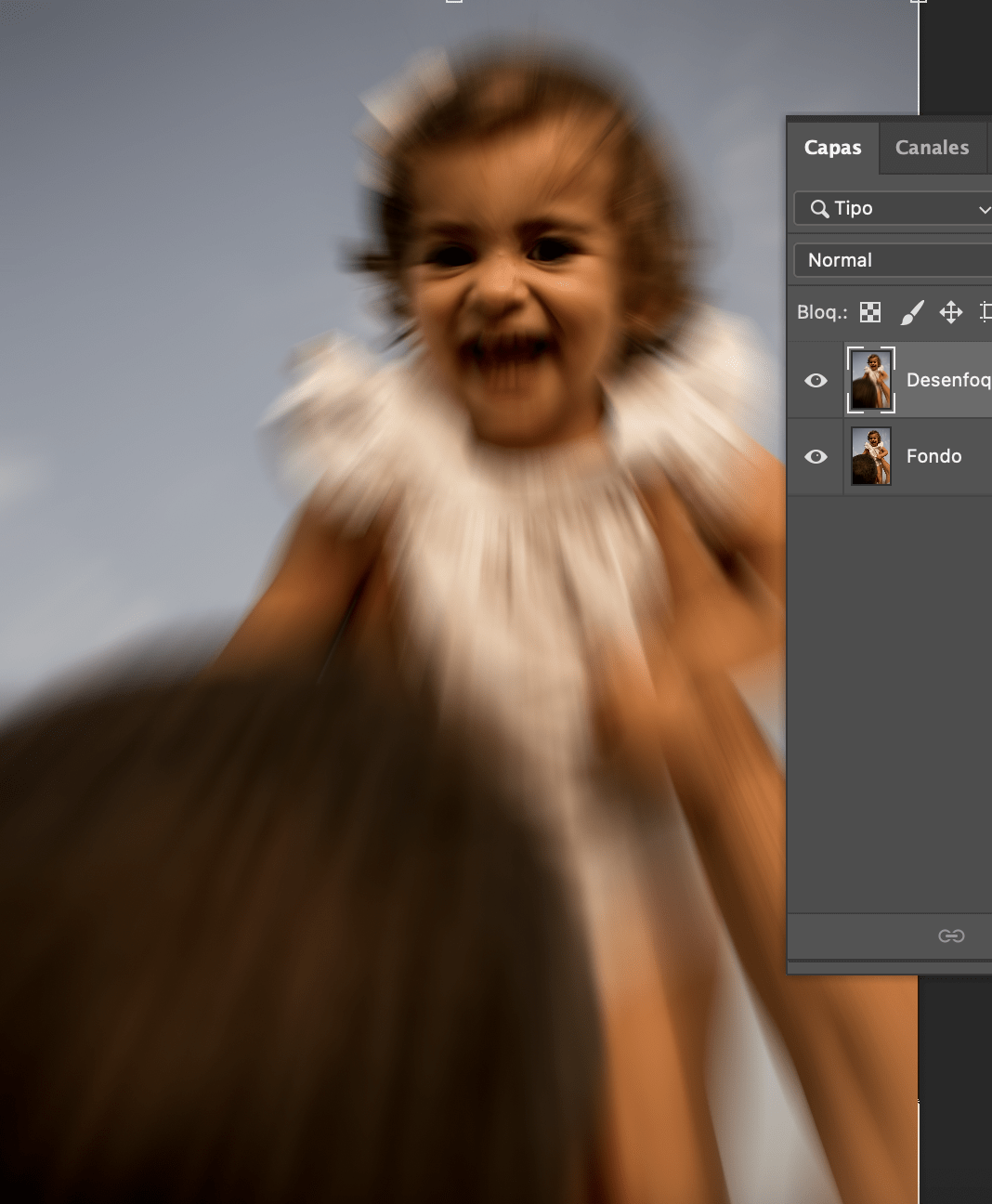The image size is (992, 1204).
Task: Open the Tipo layer filter dropdown
Action: (893, 208)
